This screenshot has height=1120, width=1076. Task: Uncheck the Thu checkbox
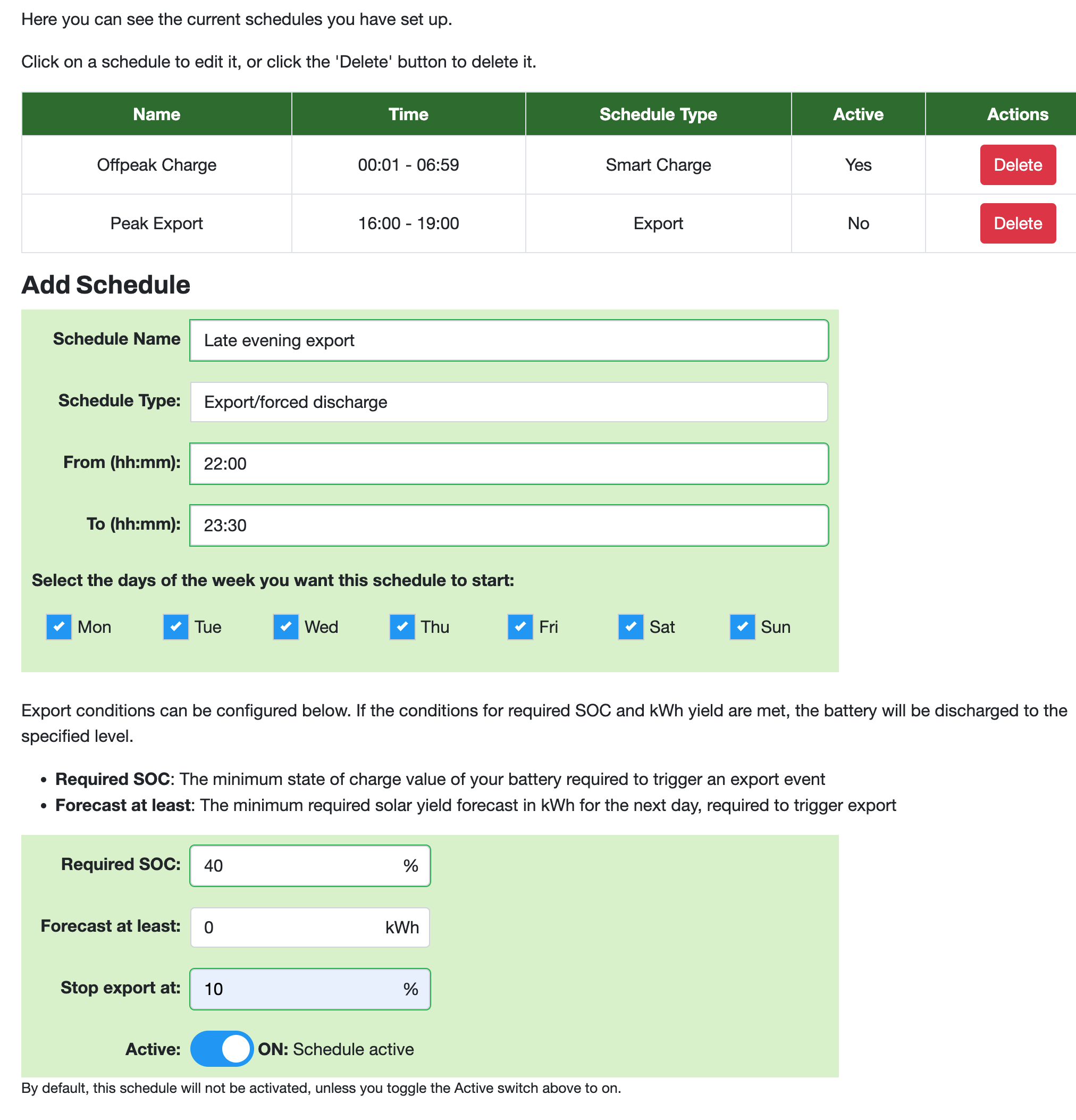coord(402,627)
